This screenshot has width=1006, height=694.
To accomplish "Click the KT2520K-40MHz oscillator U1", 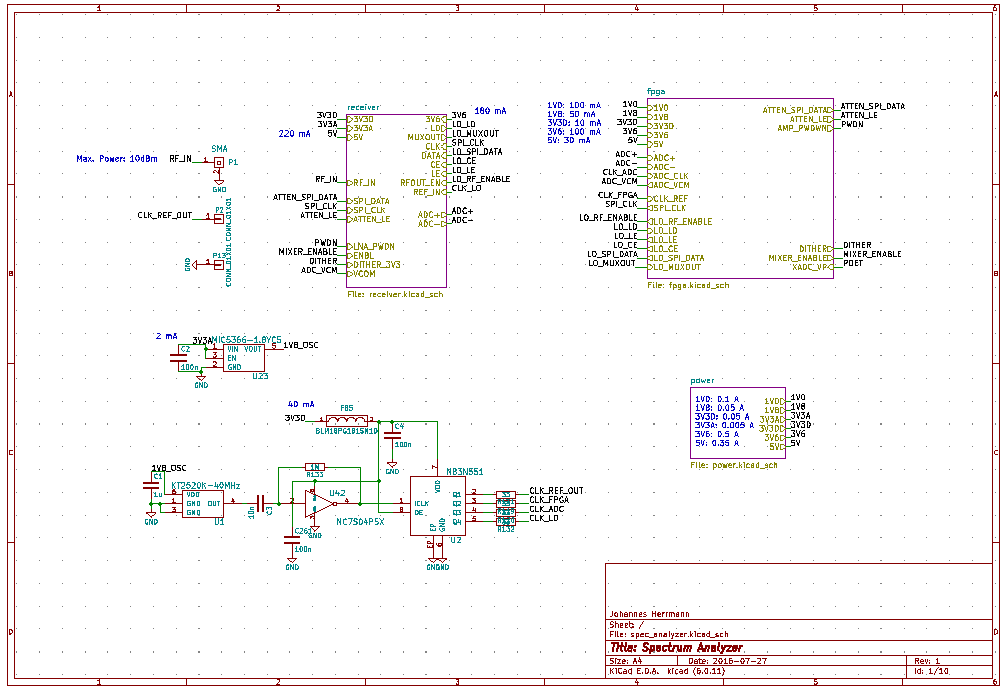I will [203, 504].
